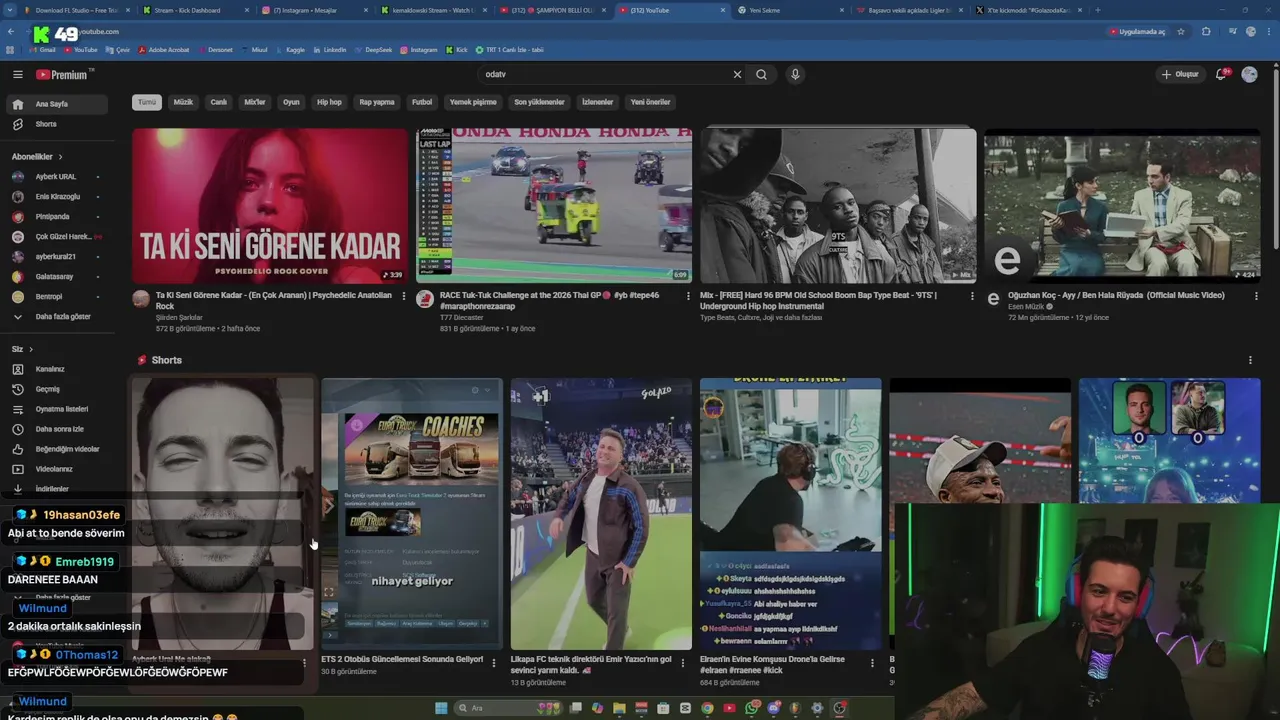1280x720 pixels.
Task: Select the Futbol filter chip
Action: pos(422,102)
